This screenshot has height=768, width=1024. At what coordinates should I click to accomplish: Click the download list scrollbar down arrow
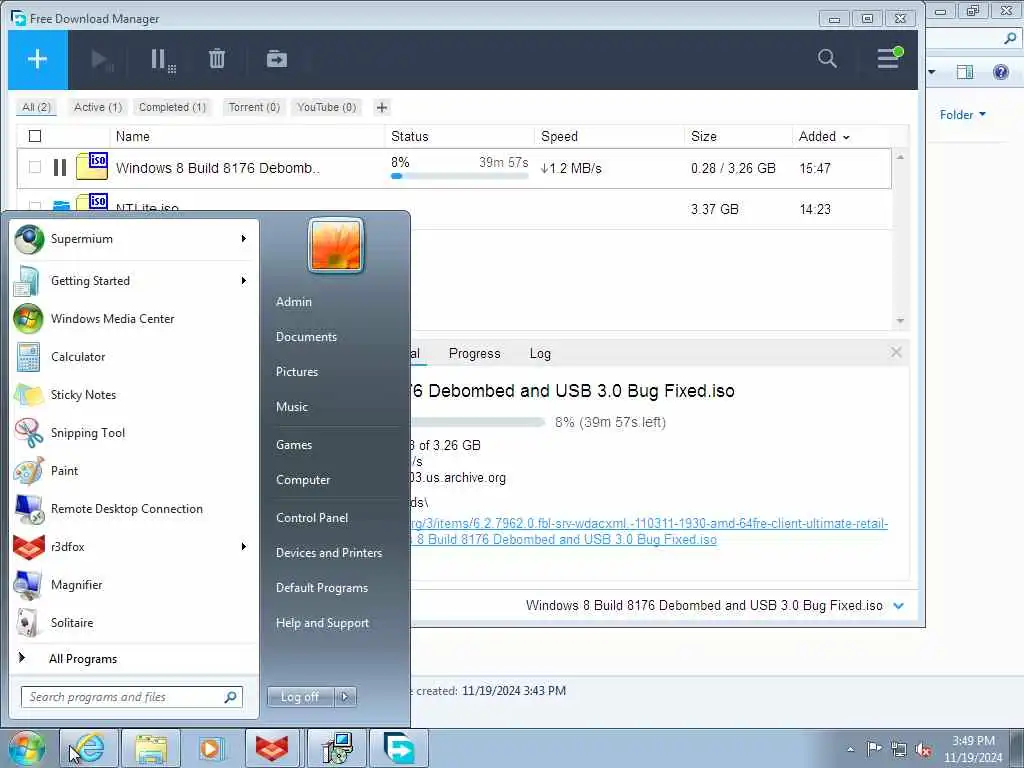901,321
